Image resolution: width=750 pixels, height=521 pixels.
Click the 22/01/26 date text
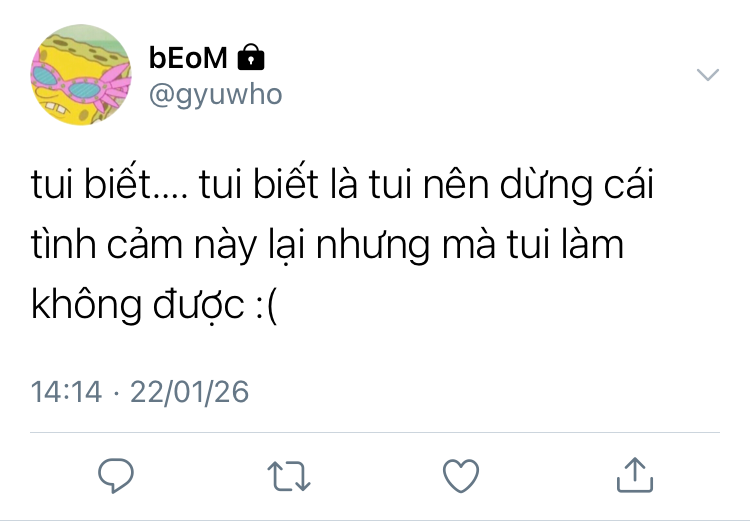pyautogui.click(x=189, y=392)
